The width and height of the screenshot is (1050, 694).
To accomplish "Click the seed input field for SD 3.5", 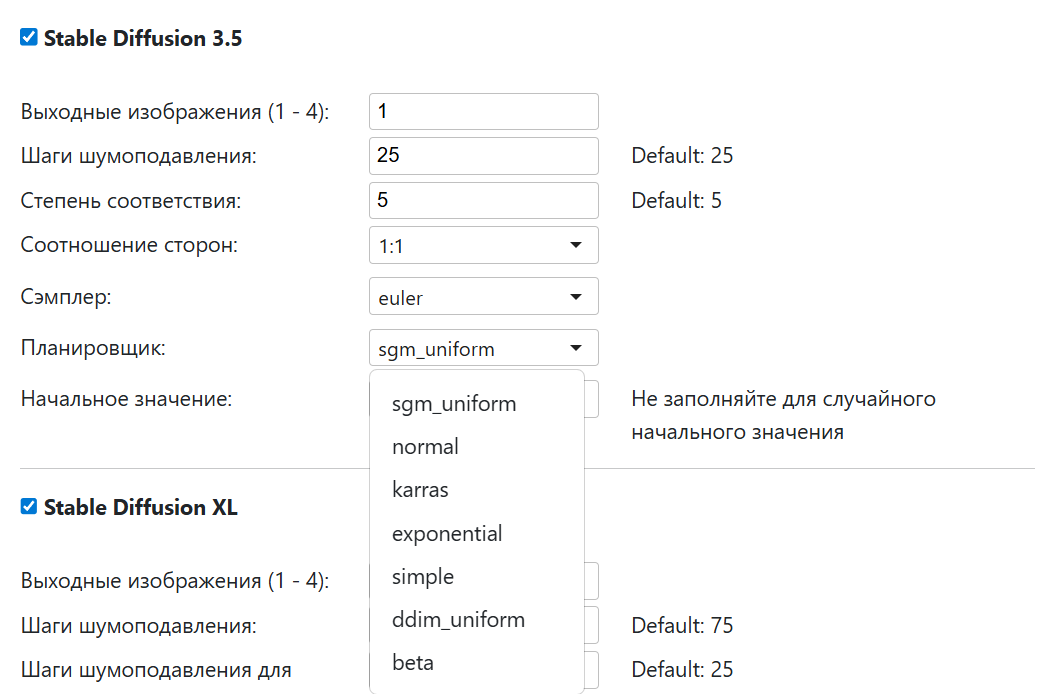I will coord(591,399).
